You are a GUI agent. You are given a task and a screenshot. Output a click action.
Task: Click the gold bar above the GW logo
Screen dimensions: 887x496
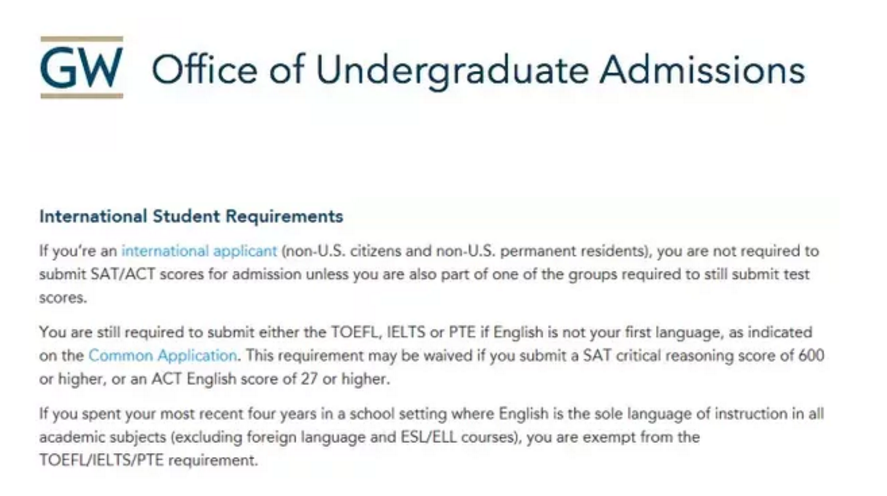(x=81, y=40)
